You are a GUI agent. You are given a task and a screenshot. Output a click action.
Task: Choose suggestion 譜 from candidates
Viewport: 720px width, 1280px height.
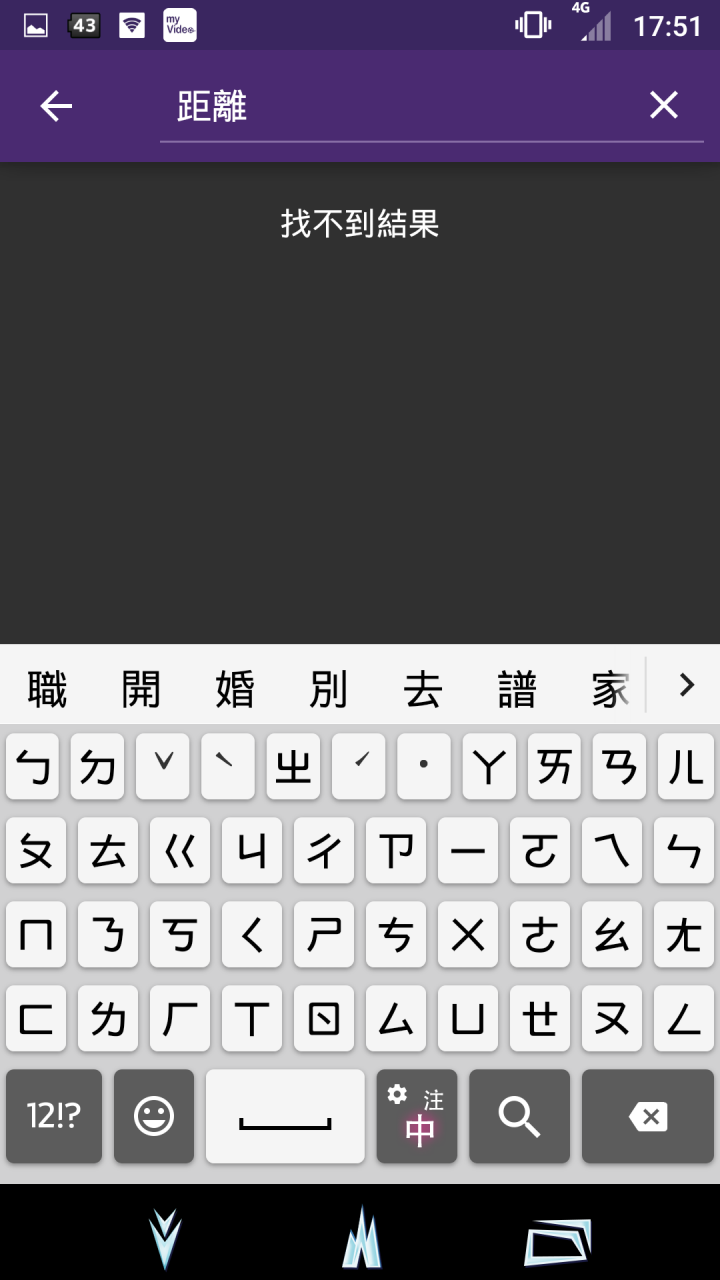[x=517, y=690]
